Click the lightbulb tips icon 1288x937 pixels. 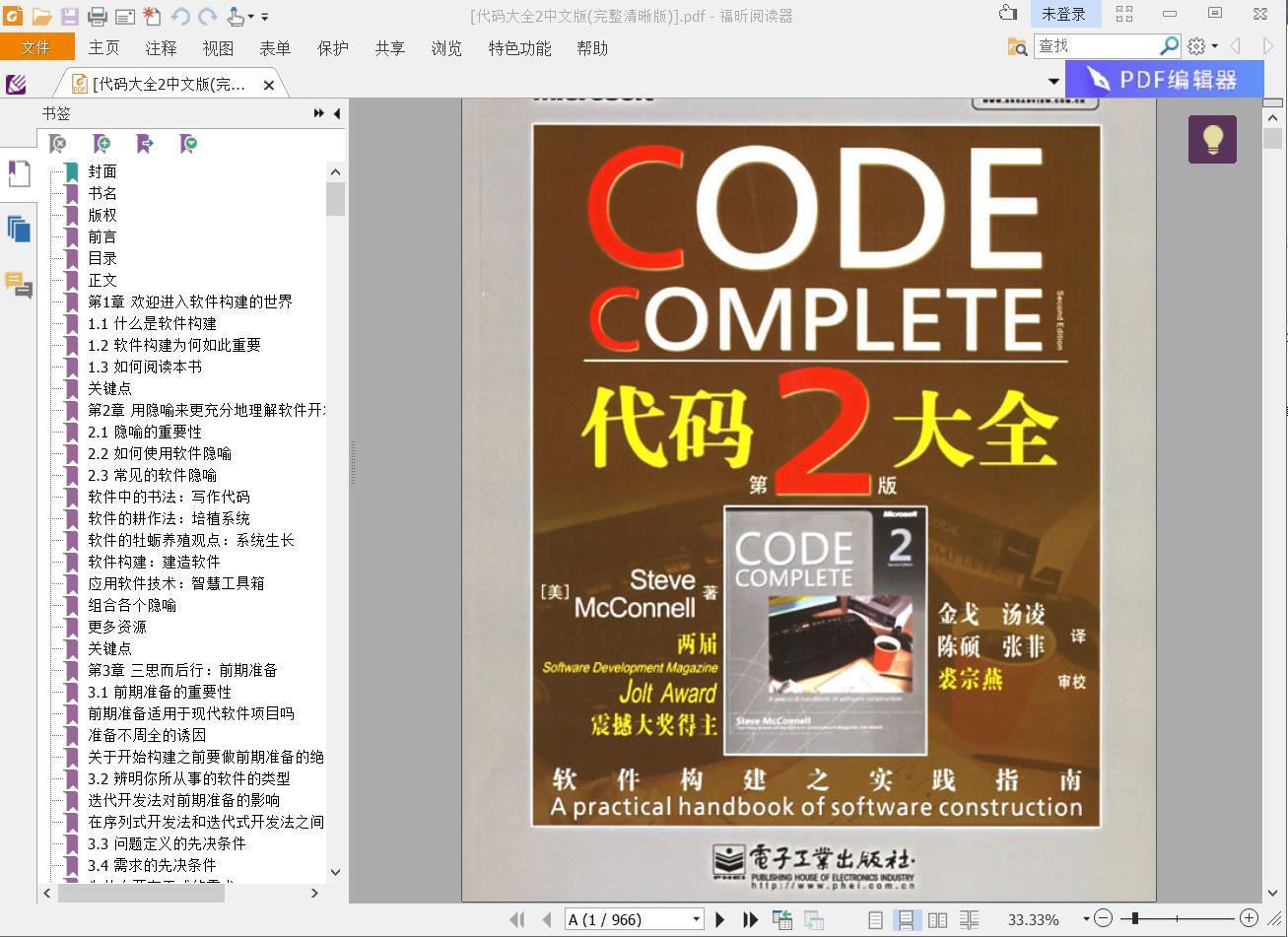[1212, 139]
